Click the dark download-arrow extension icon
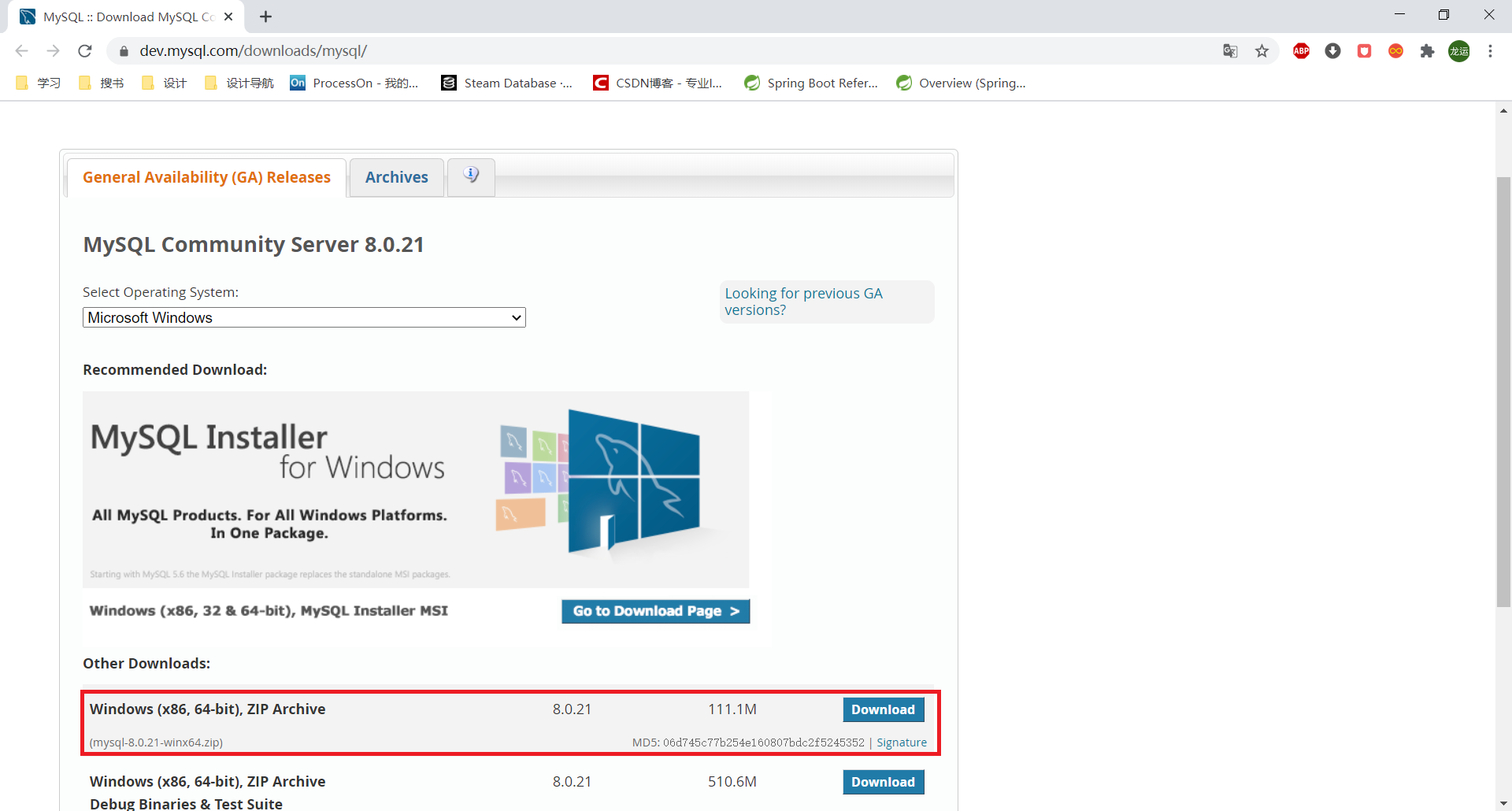 [1332, 51]
